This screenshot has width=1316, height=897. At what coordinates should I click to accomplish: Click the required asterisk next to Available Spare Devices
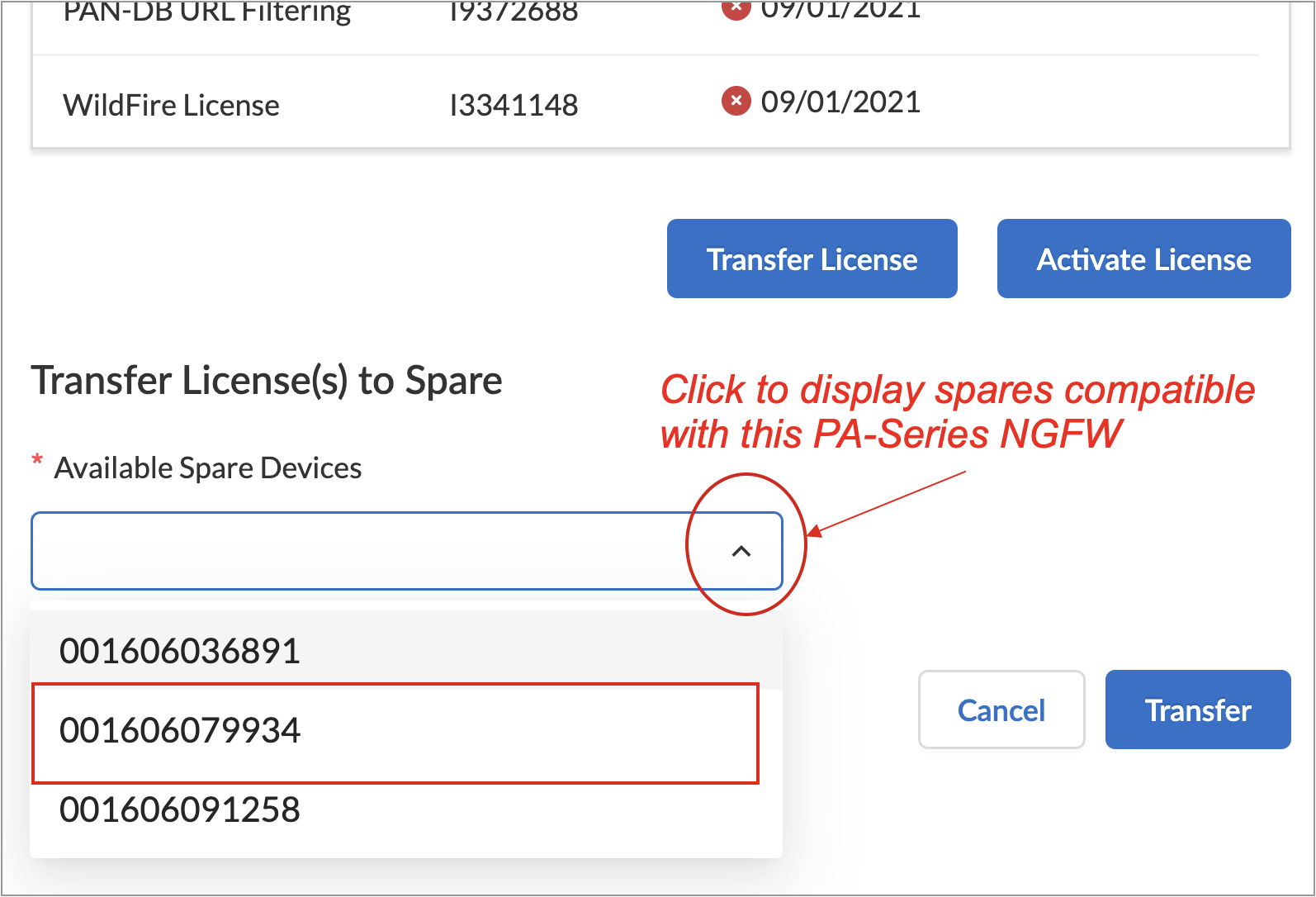37,460
